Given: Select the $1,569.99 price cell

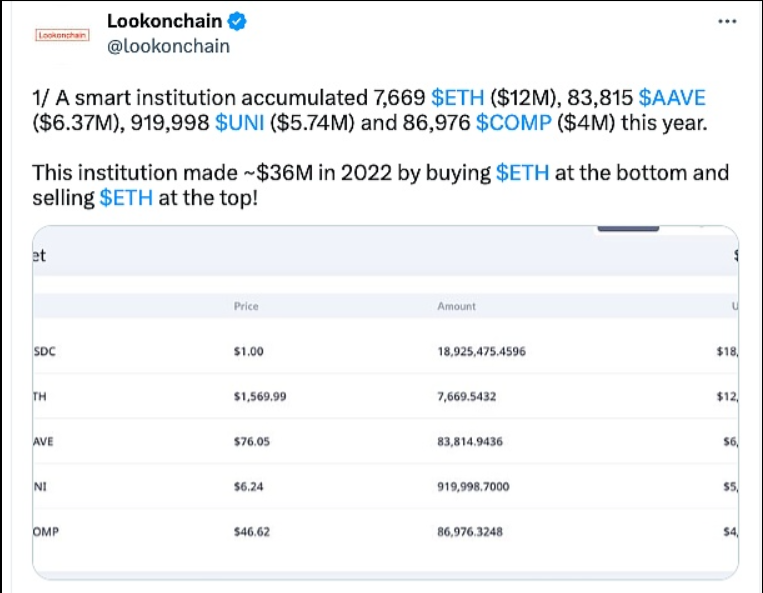Looking at the screenshot, I should coord(260,396).
